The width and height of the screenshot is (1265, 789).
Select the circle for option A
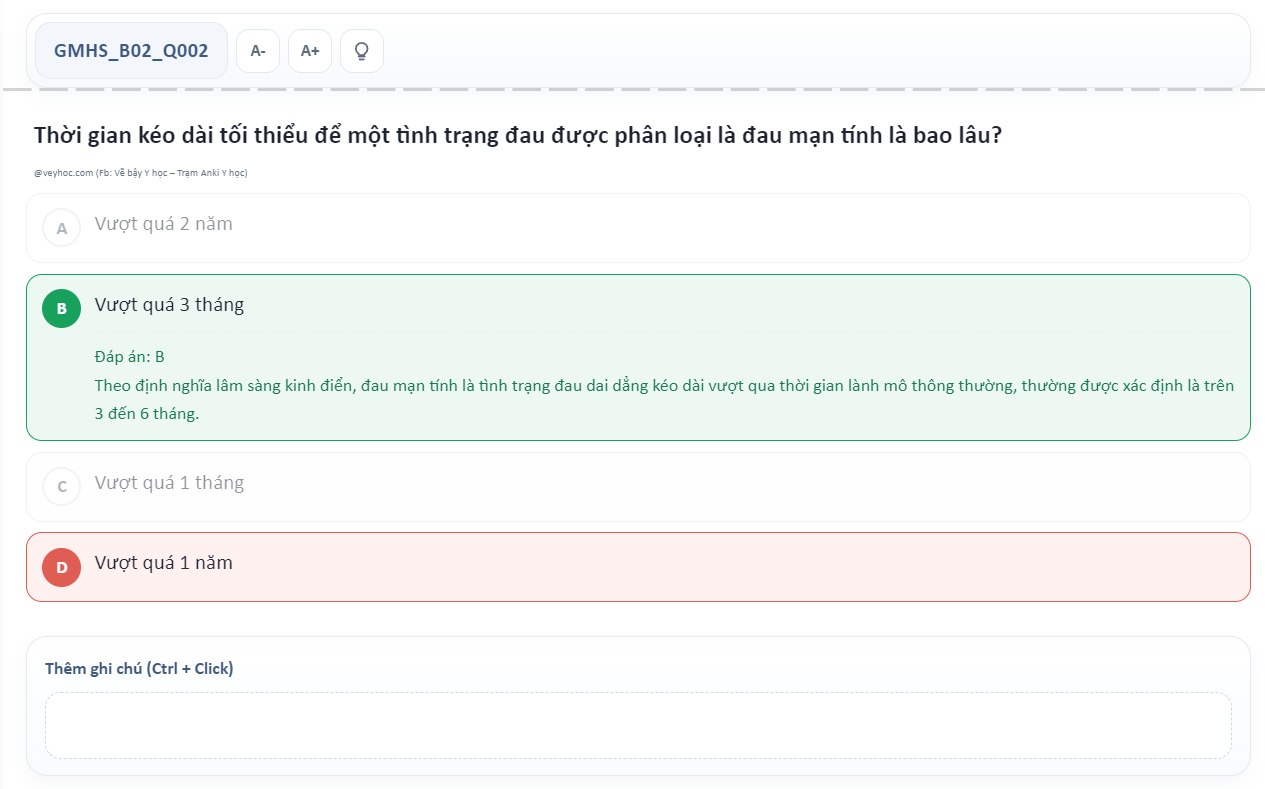click(61, 228)
